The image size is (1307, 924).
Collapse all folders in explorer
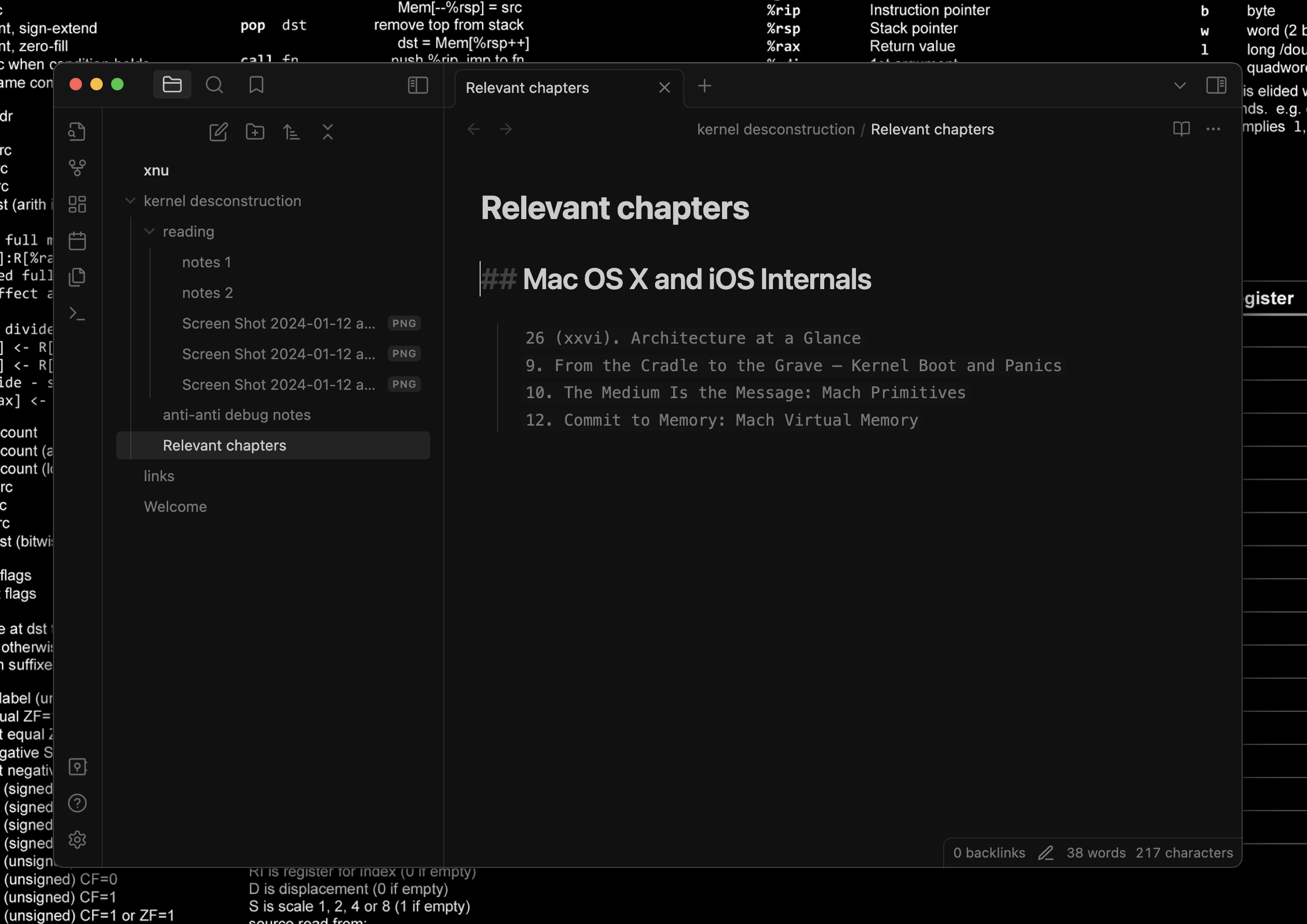328,132
